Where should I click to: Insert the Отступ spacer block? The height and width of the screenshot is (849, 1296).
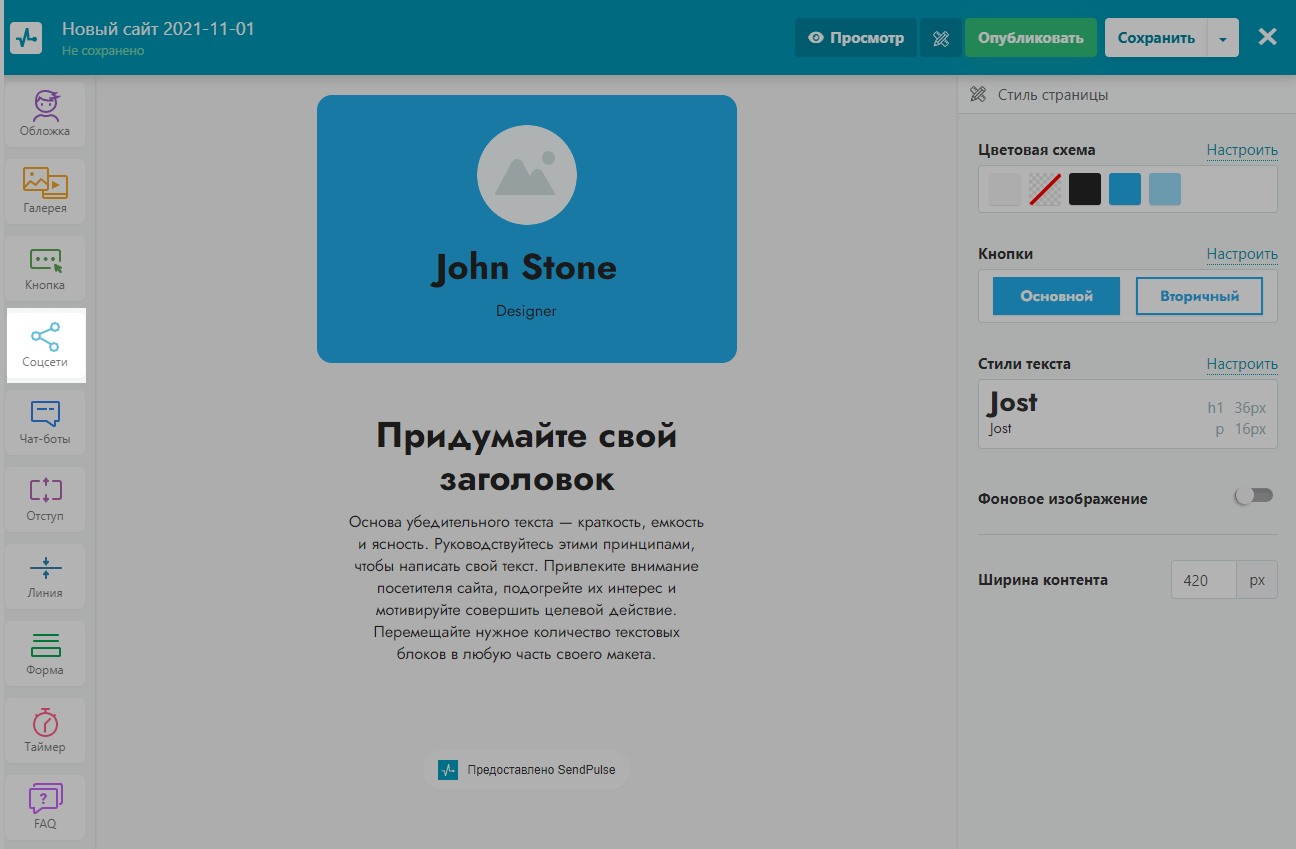pyautogui.click(x=45, y=500)
